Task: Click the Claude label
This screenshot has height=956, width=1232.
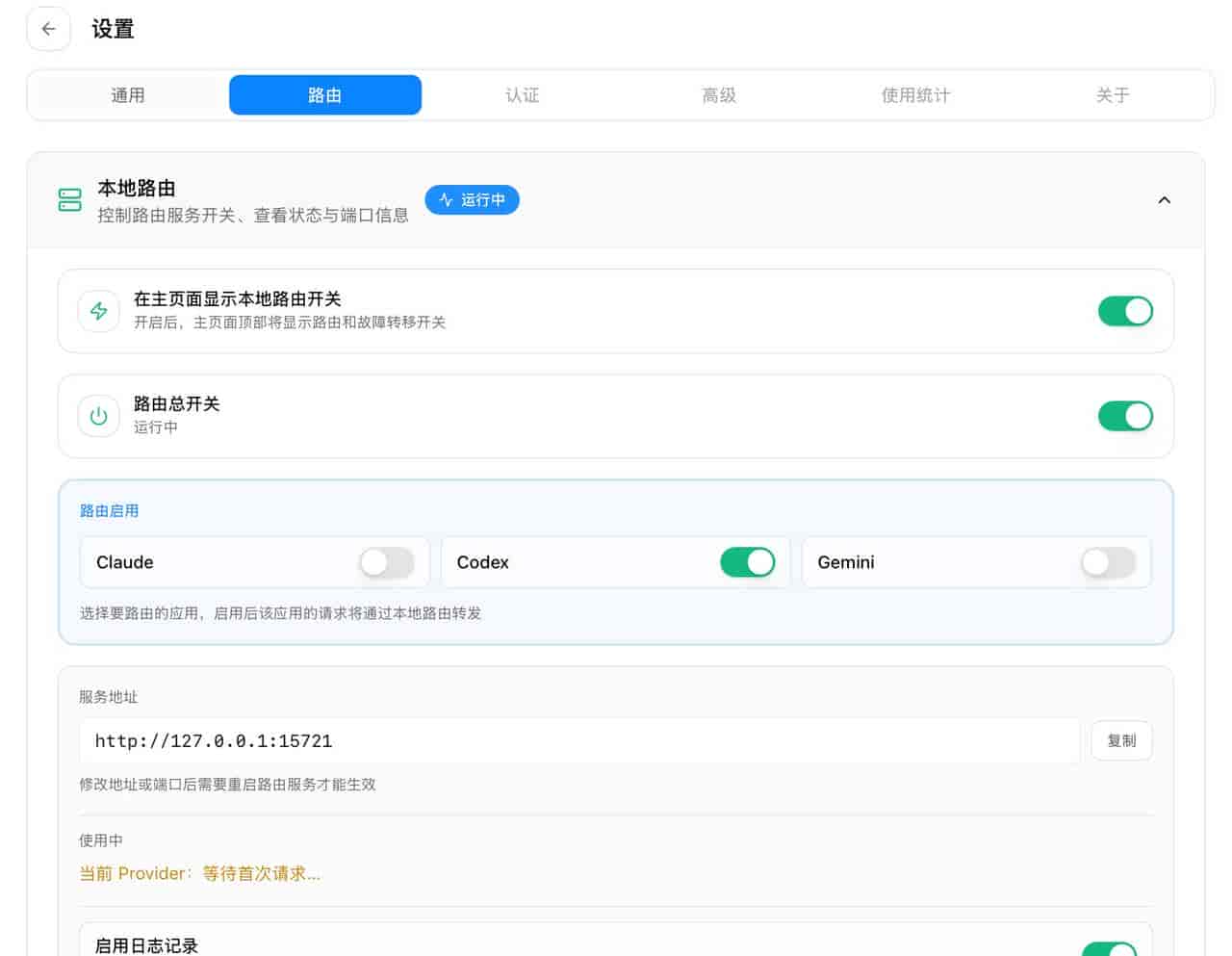Action: [125, 562]
